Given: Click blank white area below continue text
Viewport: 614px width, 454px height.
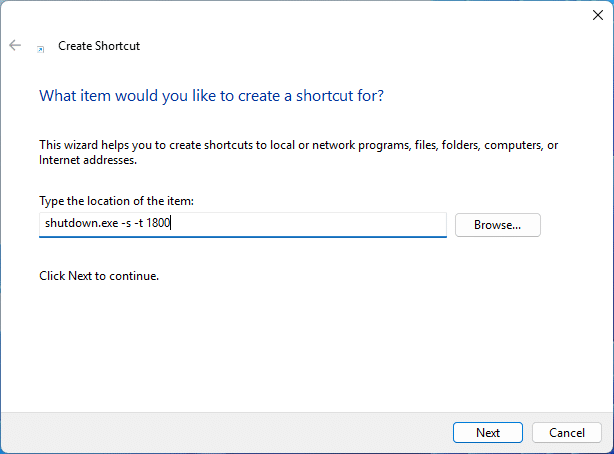Looking at the screenshot, I should click(305, 345).
